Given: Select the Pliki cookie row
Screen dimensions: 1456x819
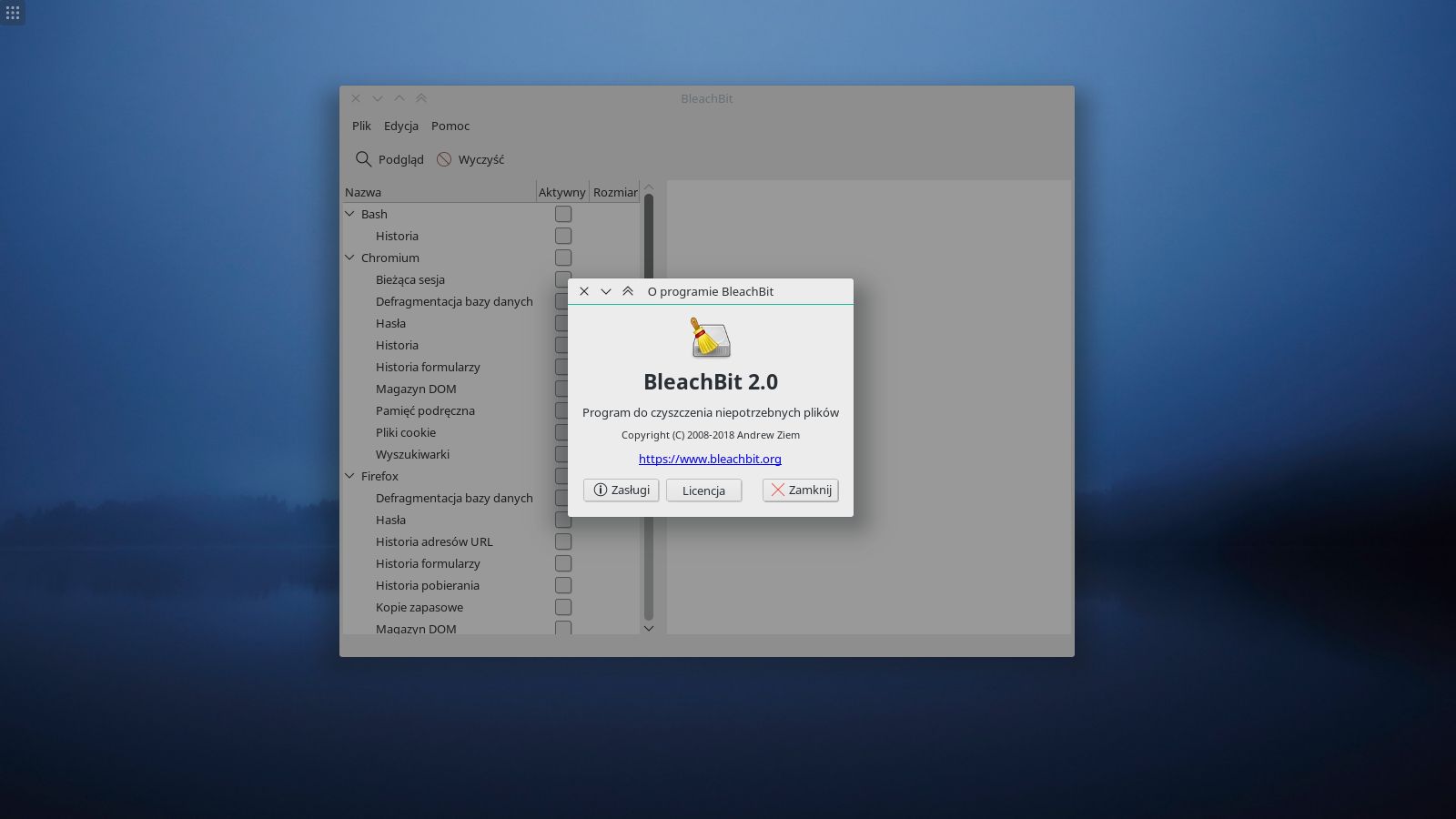Looking at the screenshot, I should (406, 432).
